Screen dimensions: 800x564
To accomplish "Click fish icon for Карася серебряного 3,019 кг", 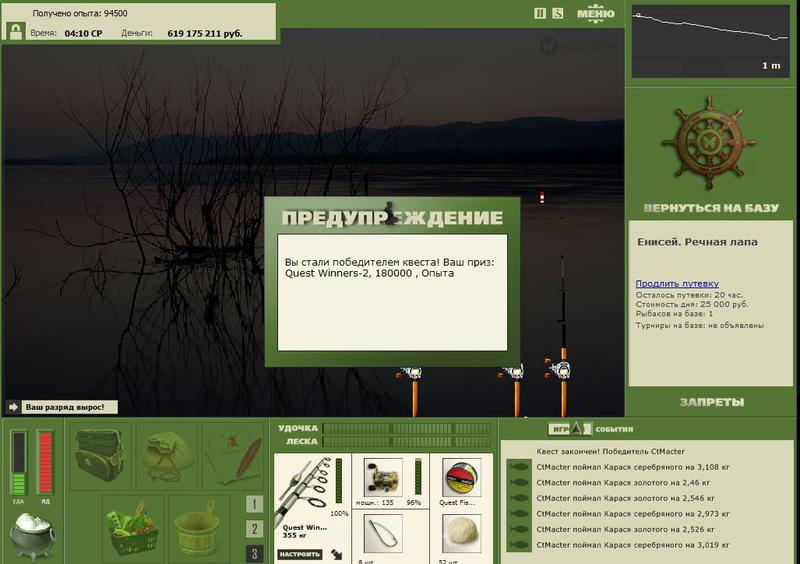I will [519, 545].
